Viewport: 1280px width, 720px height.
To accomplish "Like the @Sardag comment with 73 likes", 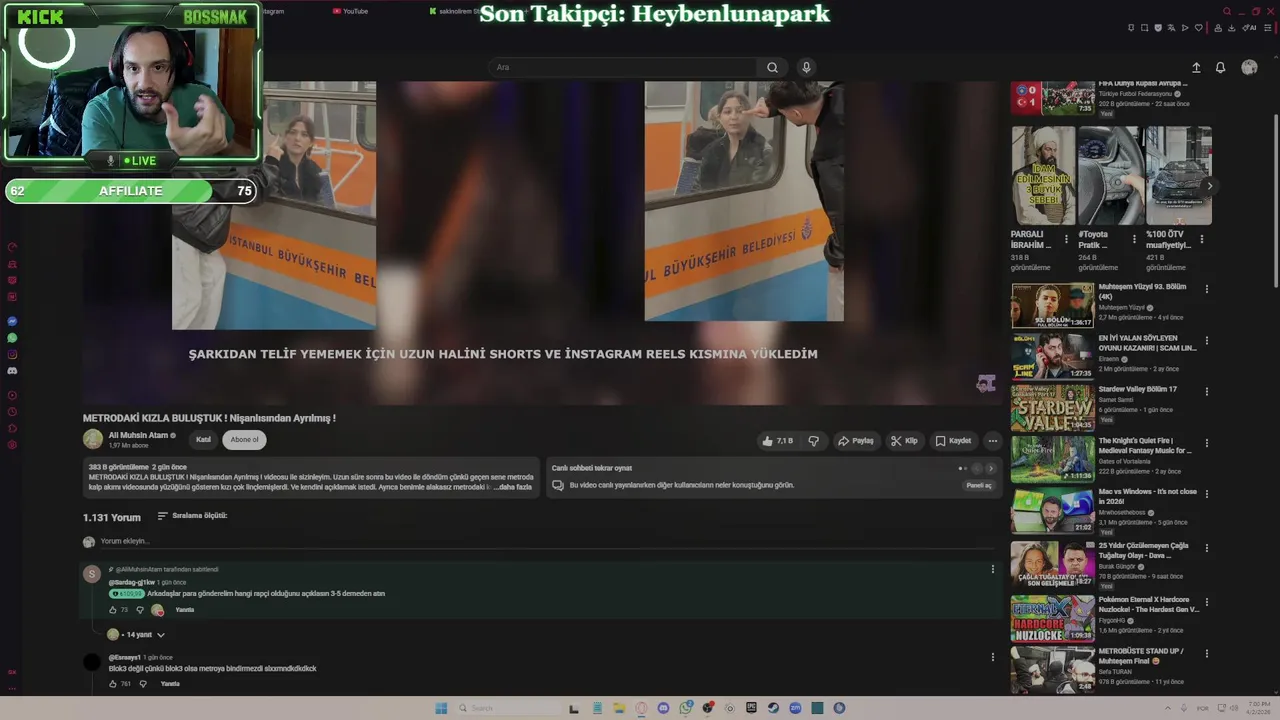I will click(112, 610).
